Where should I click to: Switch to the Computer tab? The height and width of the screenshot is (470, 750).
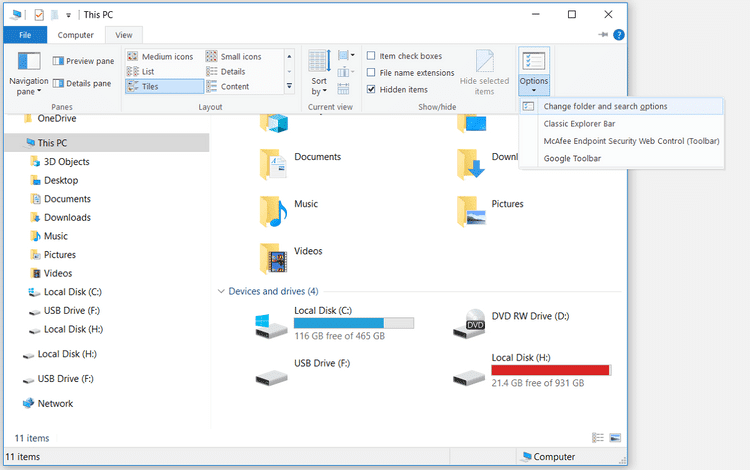76,35
